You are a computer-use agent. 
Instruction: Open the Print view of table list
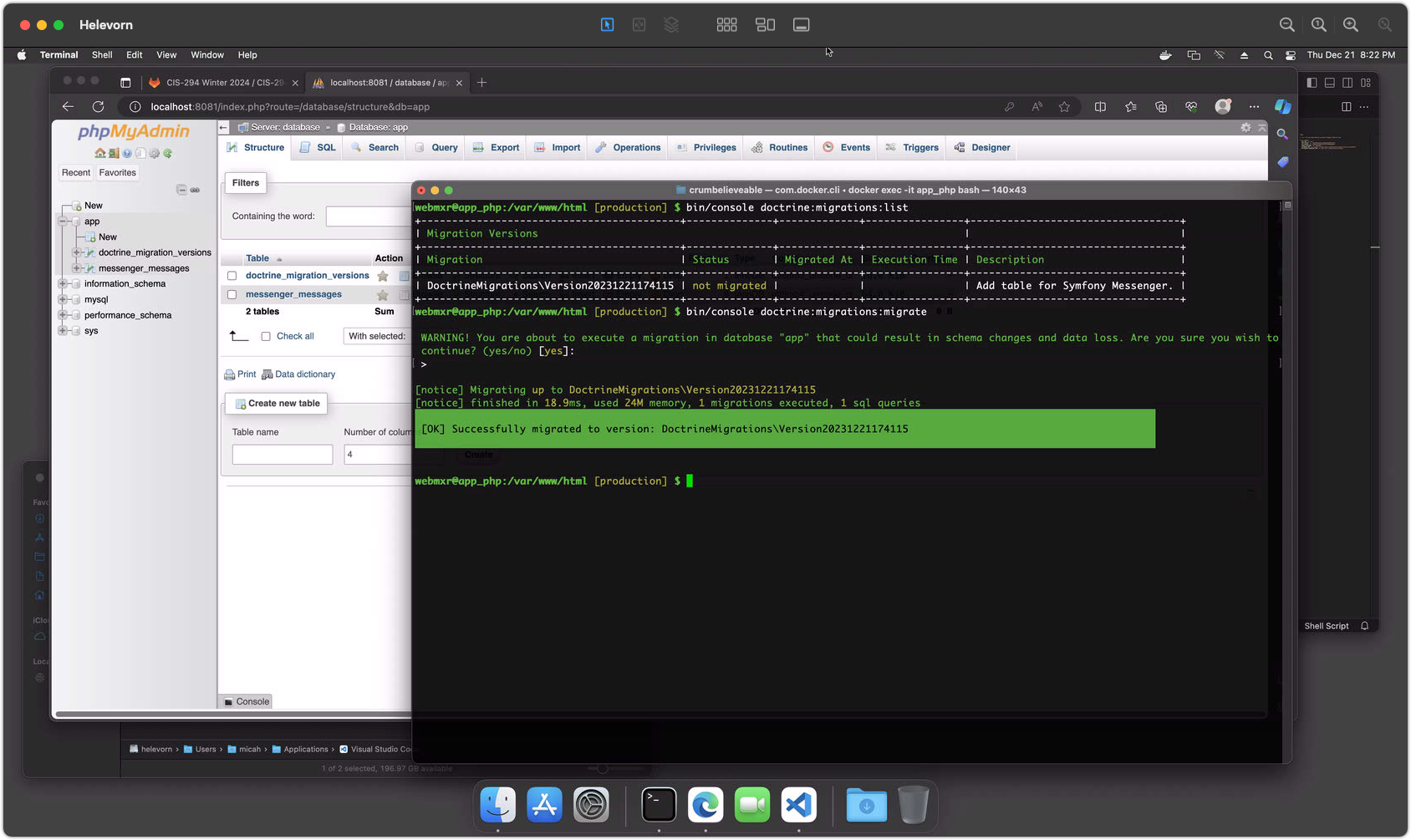pos(245,374)
